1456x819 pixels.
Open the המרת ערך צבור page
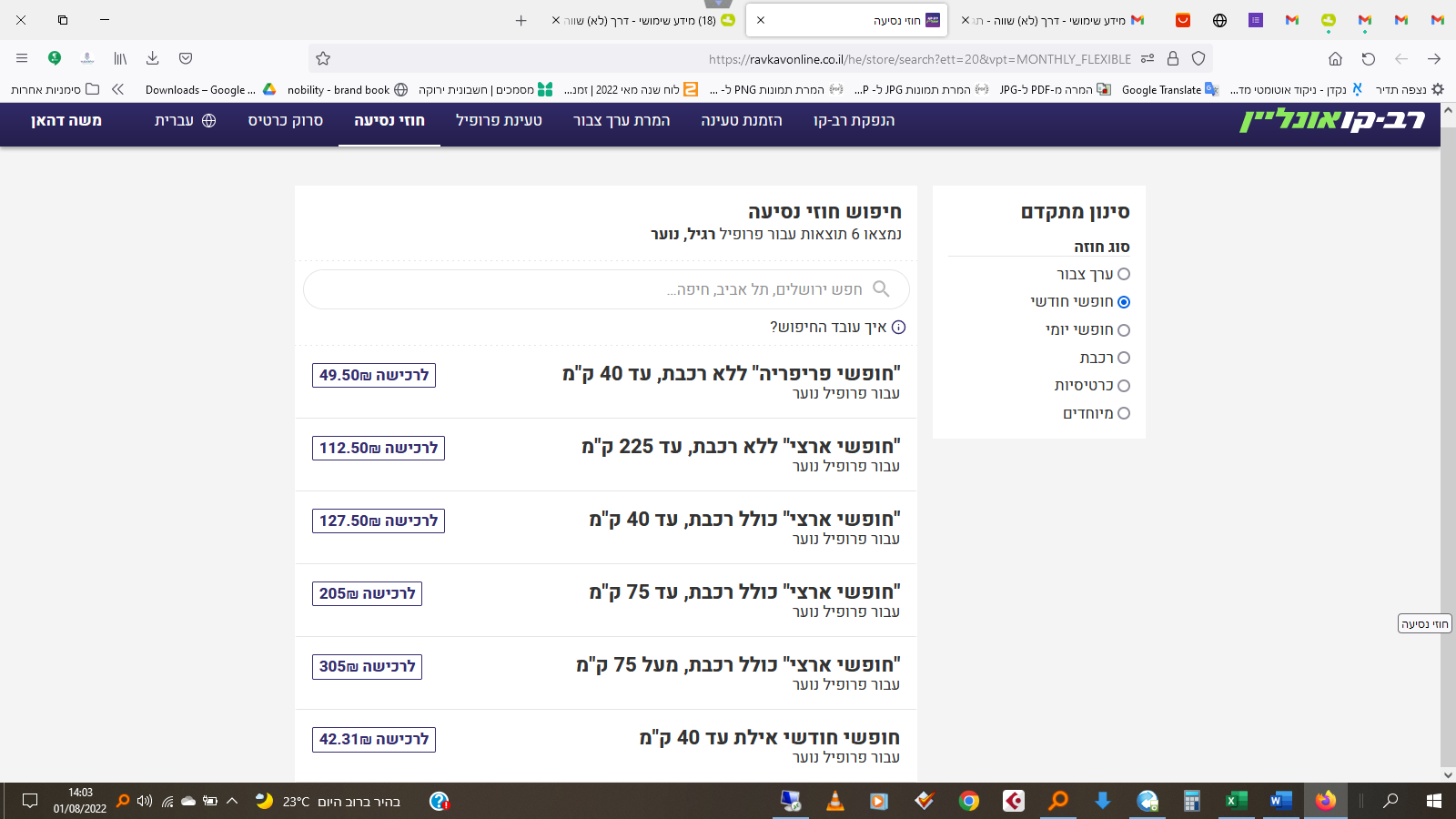(622, 120)
